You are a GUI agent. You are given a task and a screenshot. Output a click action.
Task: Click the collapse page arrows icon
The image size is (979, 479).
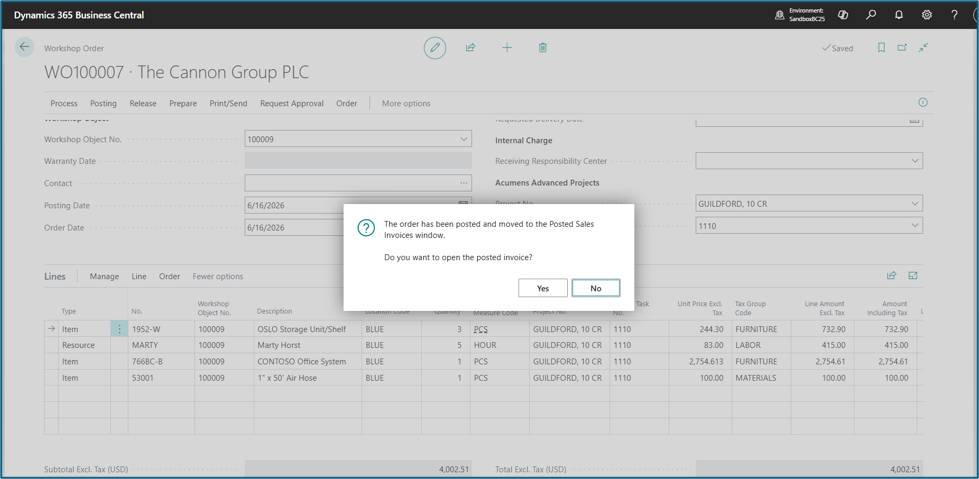coord(923,47)
